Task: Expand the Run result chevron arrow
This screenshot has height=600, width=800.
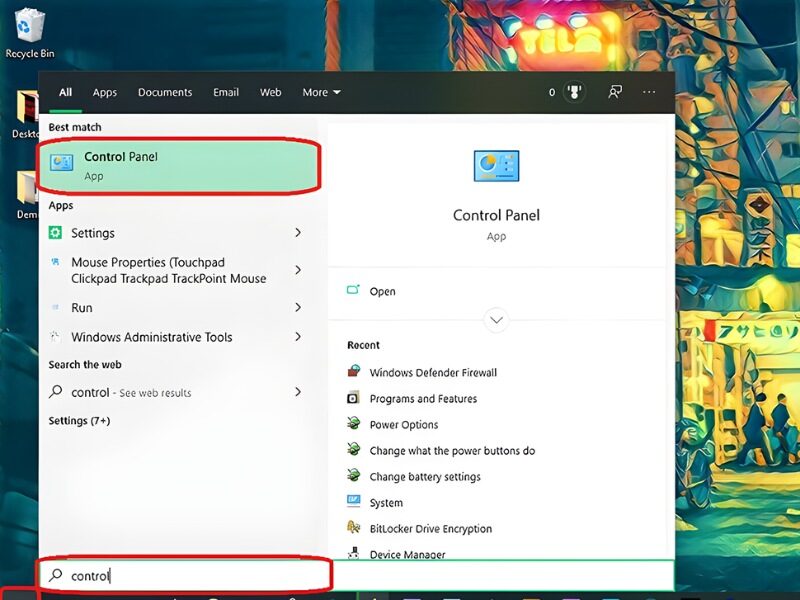Action: pos(298,308)
